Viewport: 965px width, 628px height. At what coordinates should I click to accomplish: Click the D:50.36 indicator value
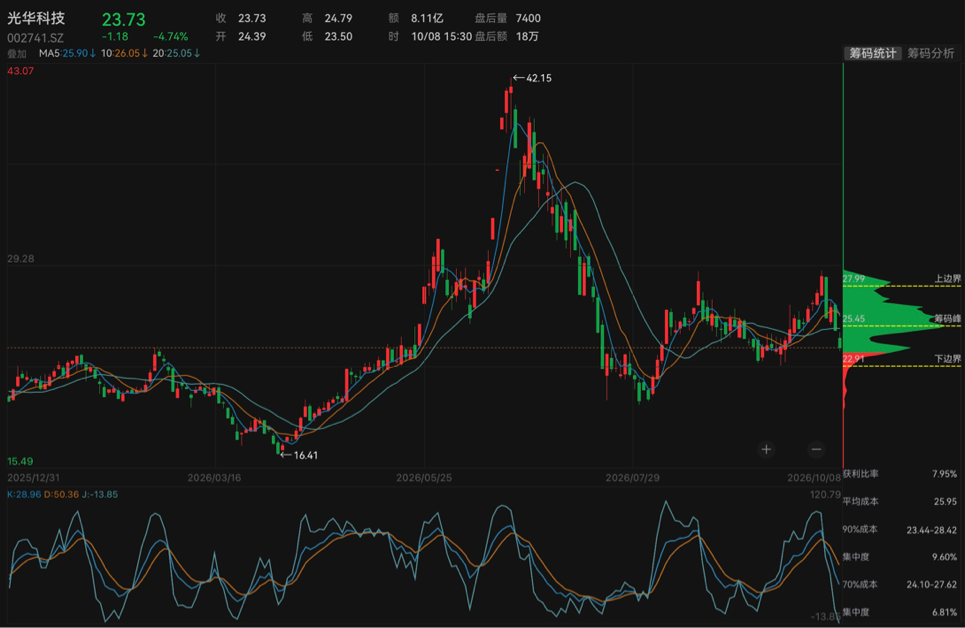pos(62,494)
